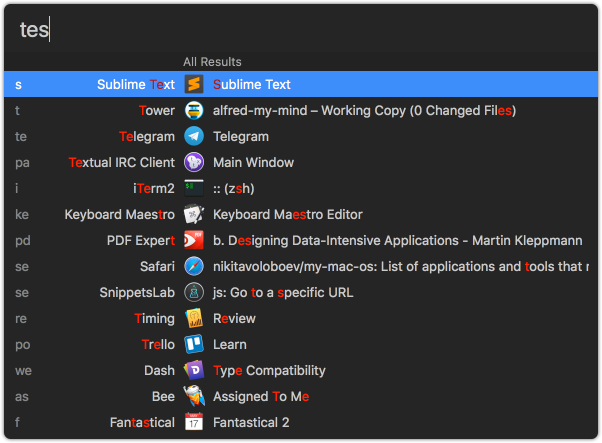
Task: Click the Textual IRC Client icon
Action: 194,162
